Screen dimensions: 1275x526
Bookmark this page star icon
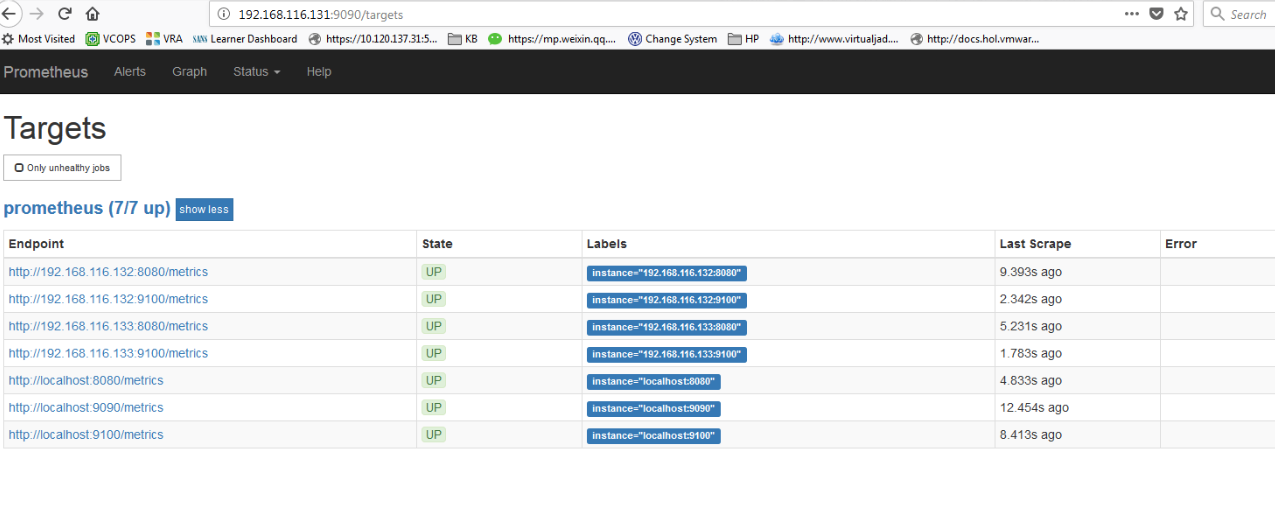coord(1181,14)
